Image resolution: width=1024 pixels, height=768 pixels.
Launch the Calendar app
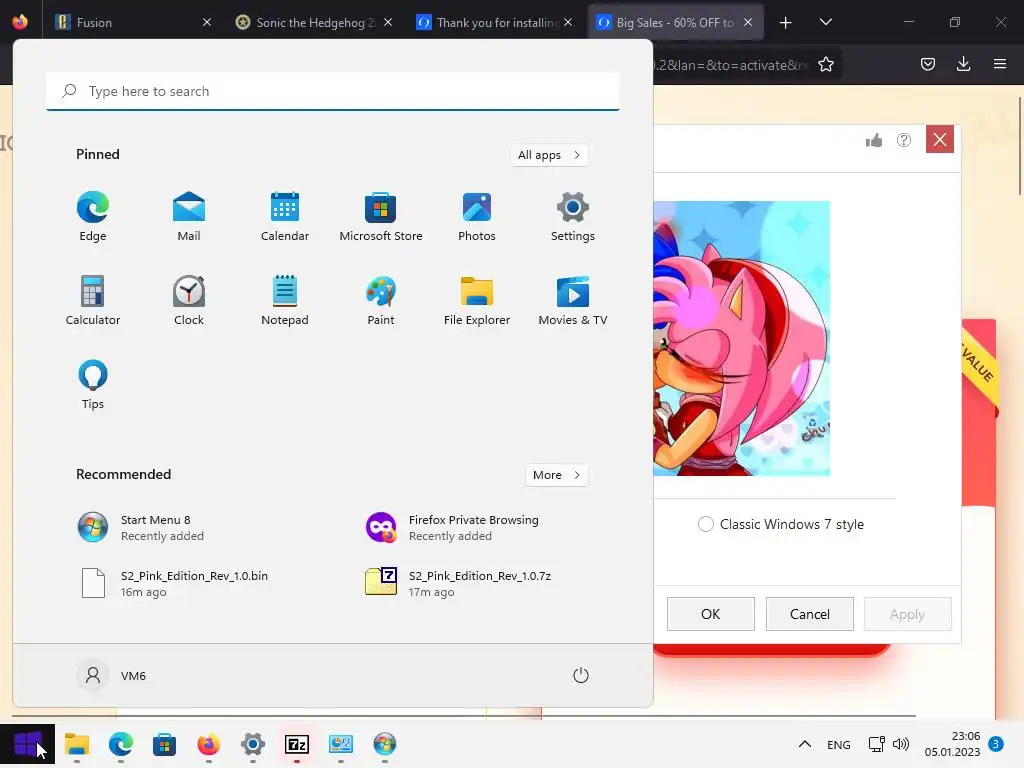point(285,217)
